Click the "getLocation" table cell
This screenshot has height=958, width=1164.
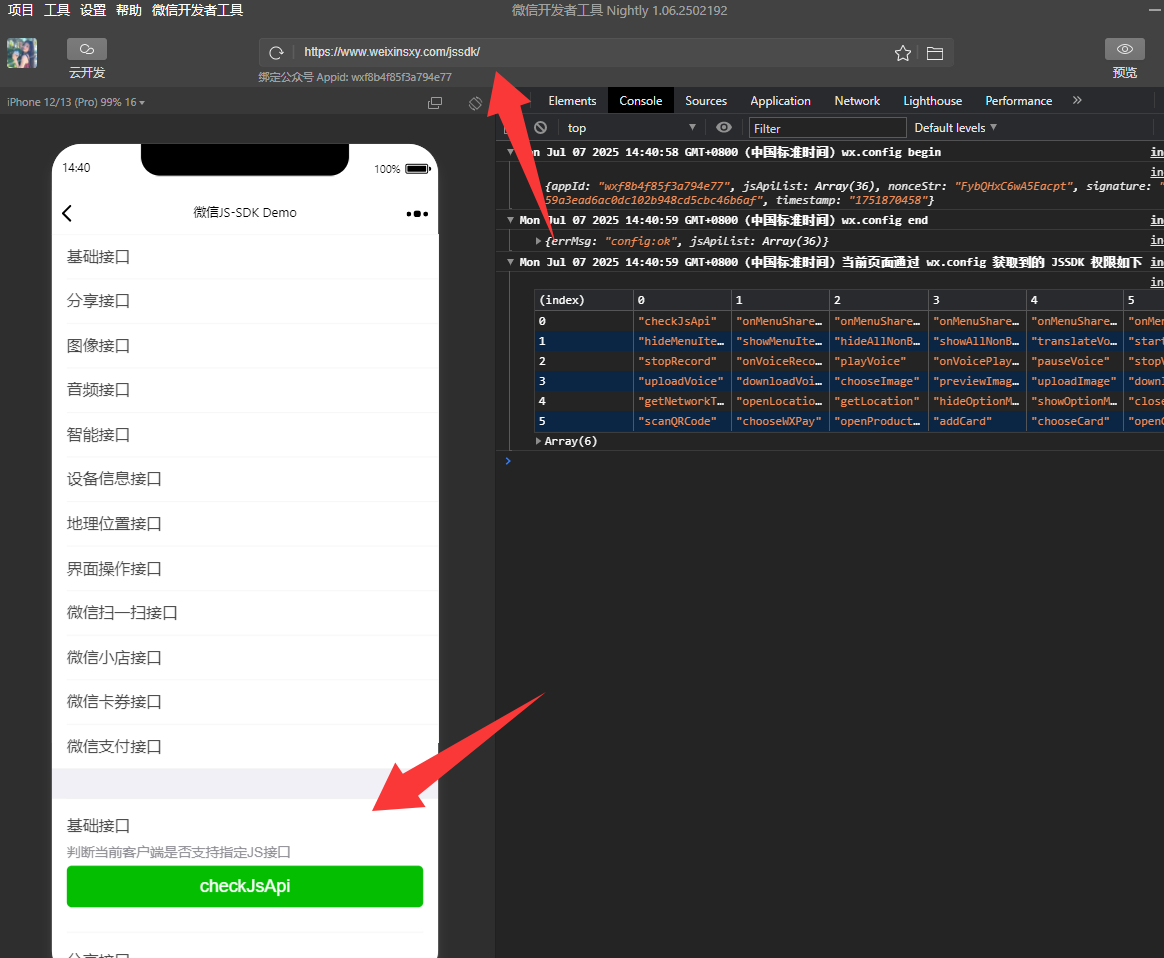tap(878, 401)
